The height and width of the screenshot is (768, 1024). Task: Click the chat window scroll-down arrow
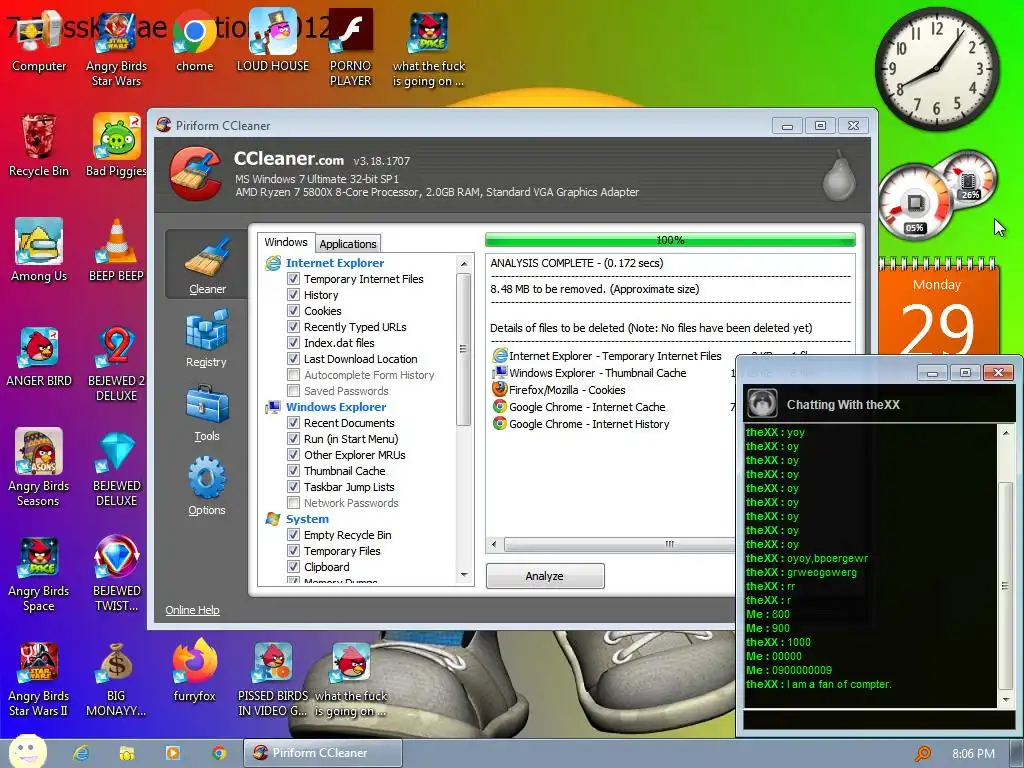coord(1006,699)
